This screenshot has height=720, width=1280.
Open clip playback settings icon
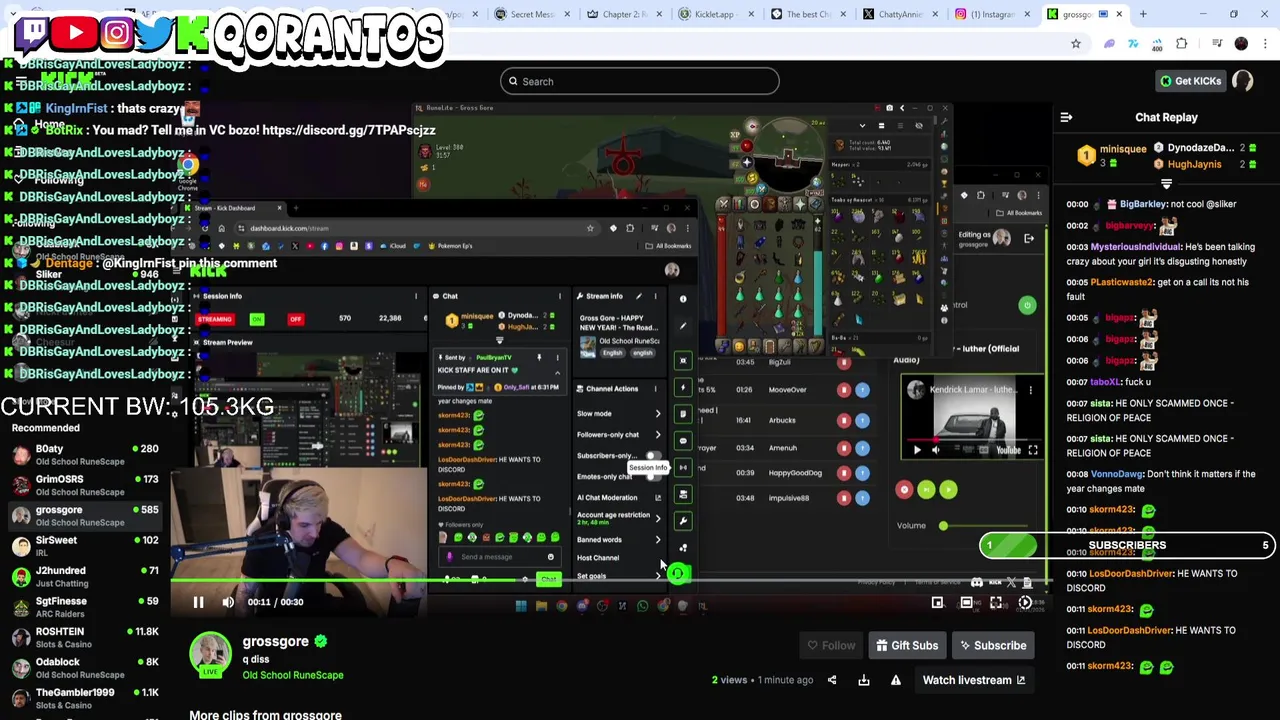click(x=1025, y=602)
